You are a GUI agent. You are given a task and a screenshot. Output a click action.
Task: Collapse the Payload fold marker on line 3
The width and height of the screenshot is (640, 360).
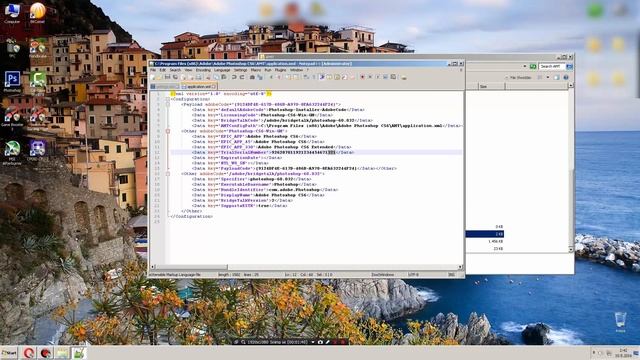[x=168, y=104]
